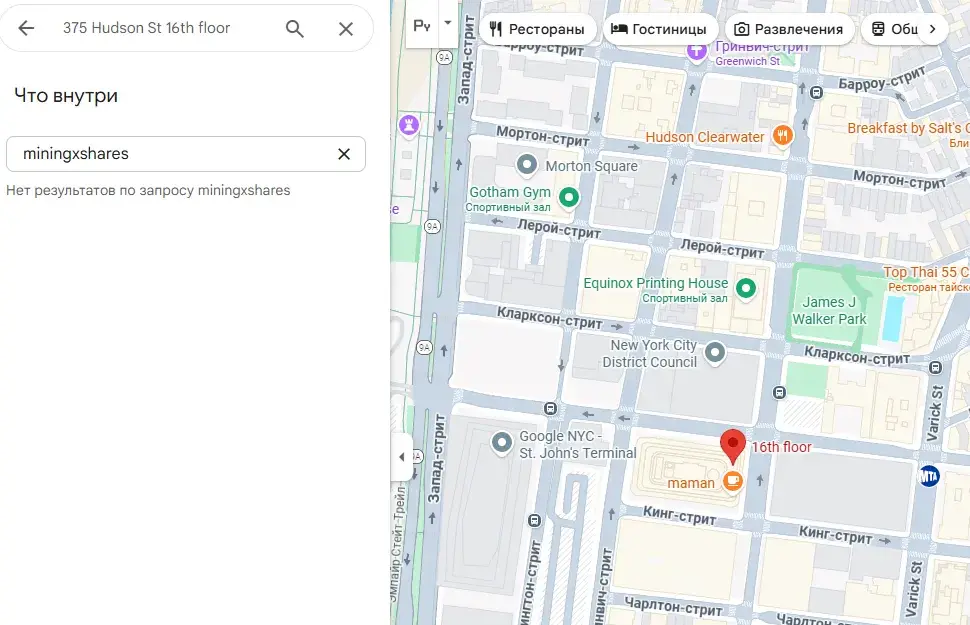970x625 pixels.
Task: Click the Top Thai restaurant label
Action: click(x=926, y=278)
